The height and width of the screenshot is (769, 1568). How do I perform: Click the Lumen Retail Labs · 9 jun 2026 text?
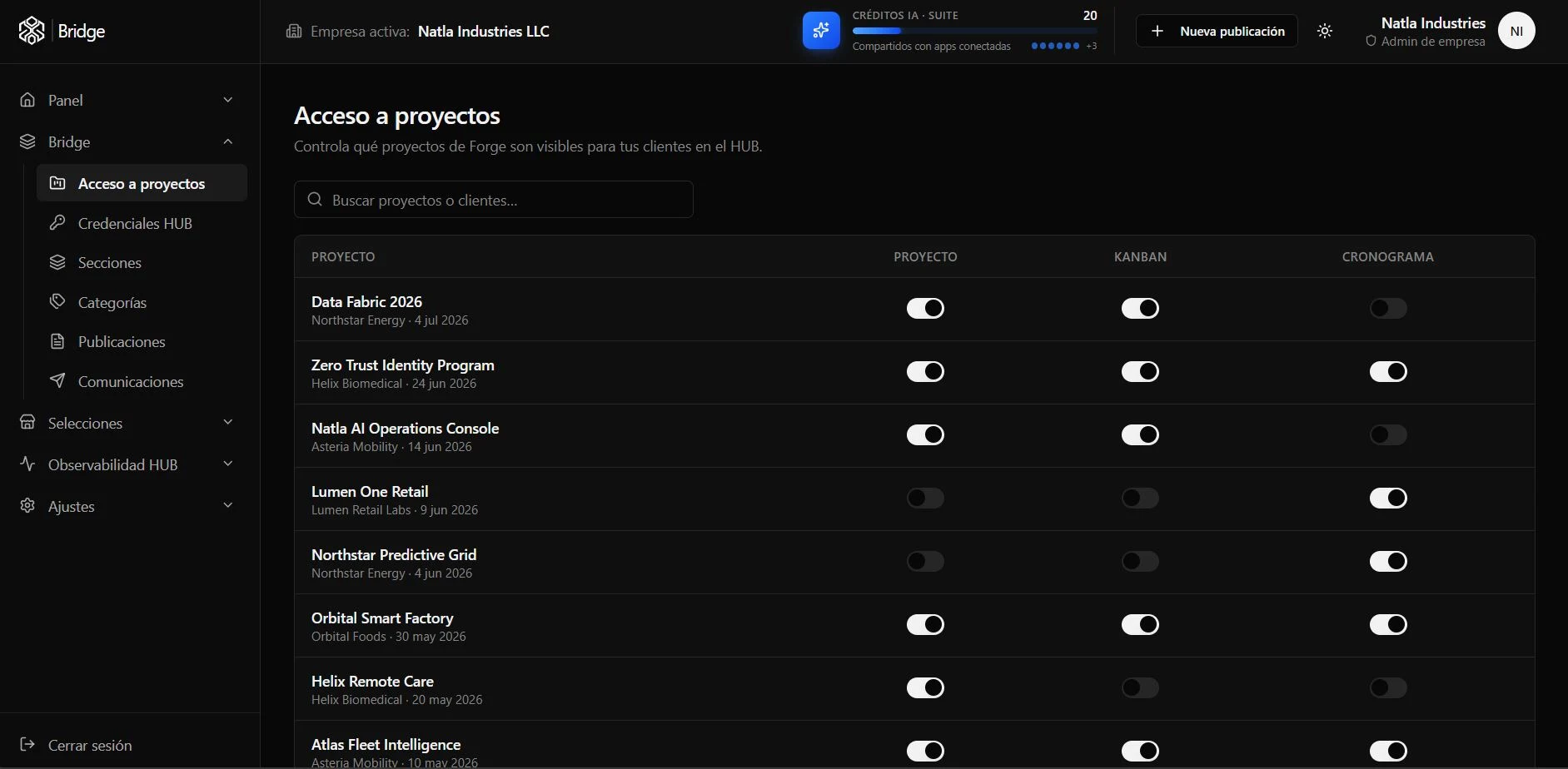[395, 510]
